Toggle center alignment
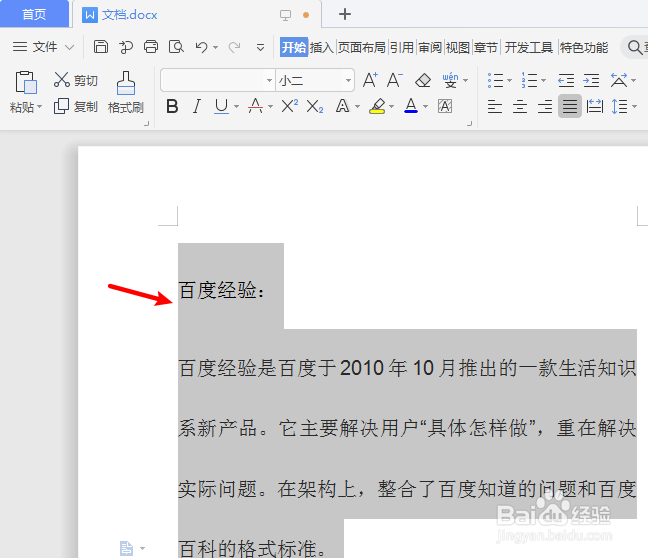This screenshot has width=648, height=558. 520,107
